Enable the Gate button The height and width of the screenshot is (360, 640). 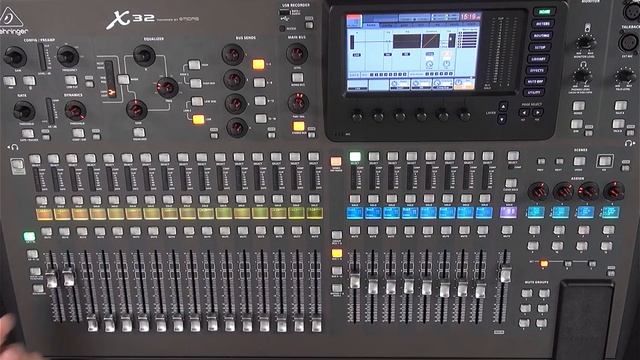28,133
